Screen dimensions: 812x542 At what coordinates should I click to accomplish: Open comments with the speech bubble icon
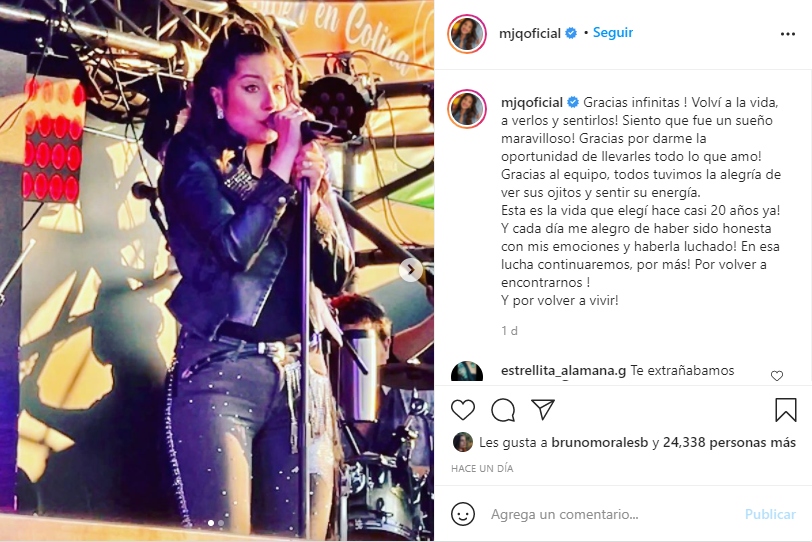pyautogui.click(x=503, y=410)
